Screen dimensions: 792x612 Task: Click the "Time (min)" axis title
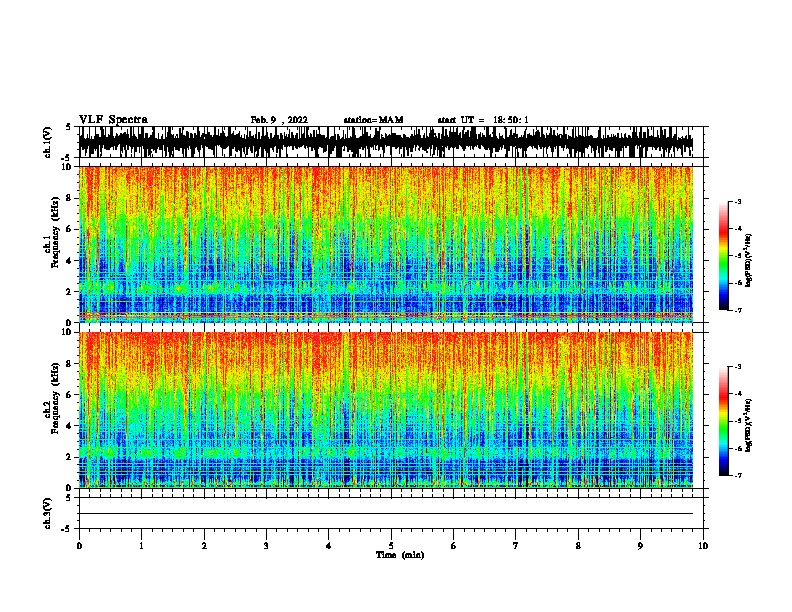400,555
